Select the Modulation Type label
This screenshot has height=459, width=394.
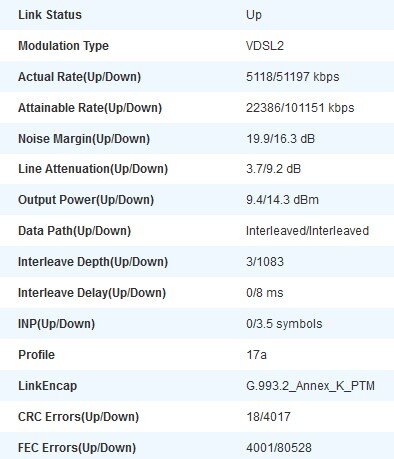(63, 46)
